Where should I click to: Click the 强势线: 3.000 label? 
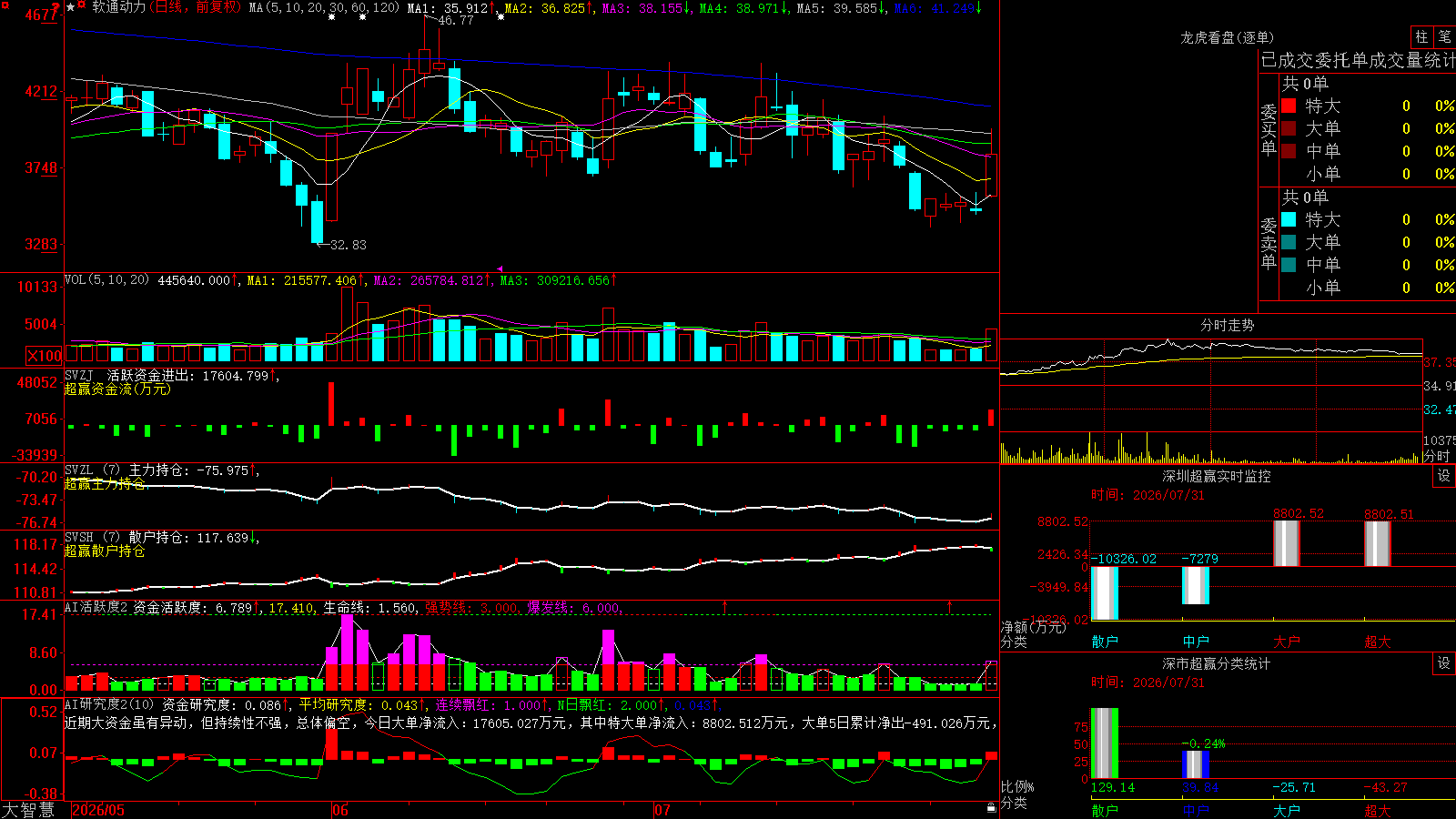click(471, 607)
